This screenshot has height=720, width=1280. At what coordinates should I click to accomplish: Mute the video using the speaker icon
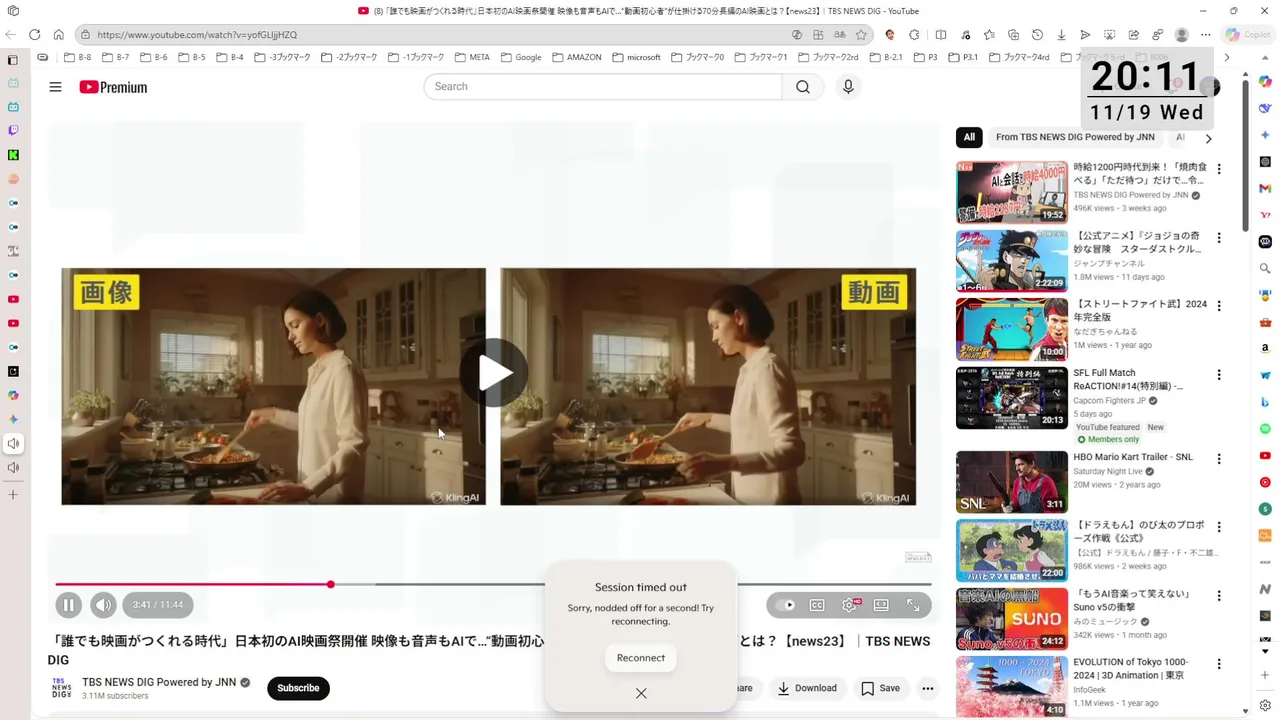click(x=103, y=605)
